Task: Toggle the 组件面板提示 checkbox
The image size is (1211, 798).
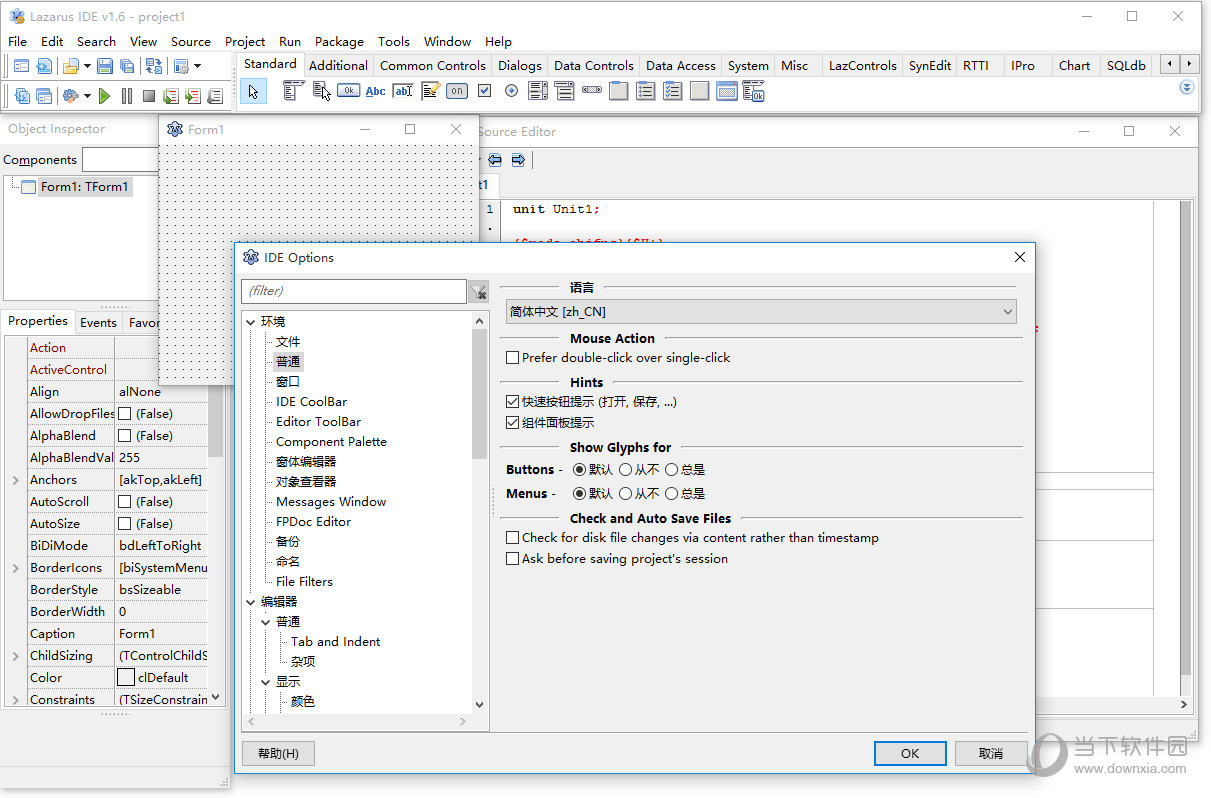Action: (x=513, y=423)
